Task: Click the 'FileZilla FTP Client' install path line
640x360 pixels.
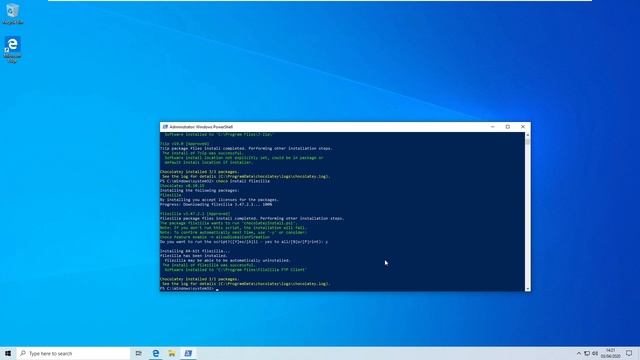Action: click(236, 270)
